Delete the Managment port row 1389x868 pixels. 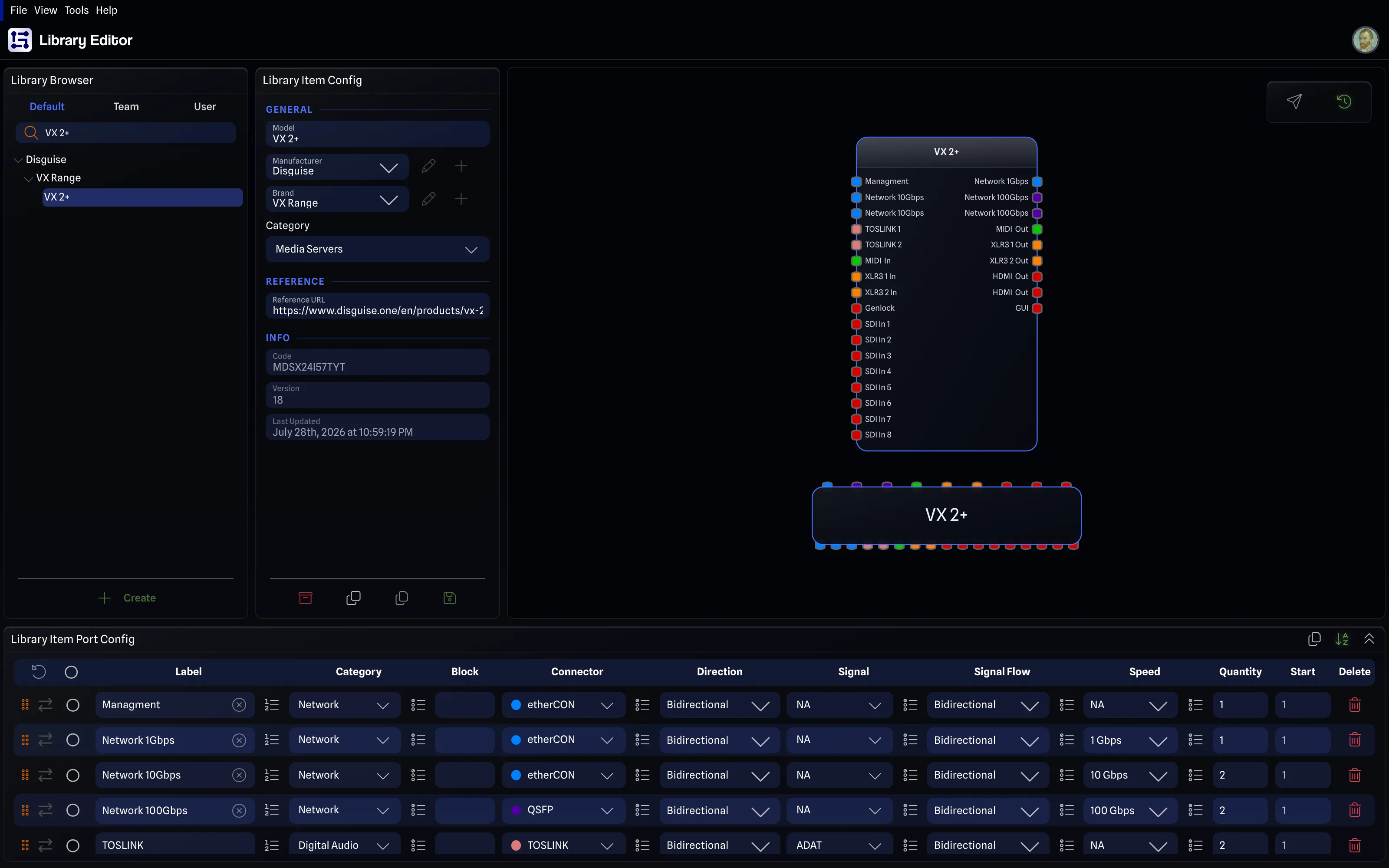click(x=1355, y=704)
